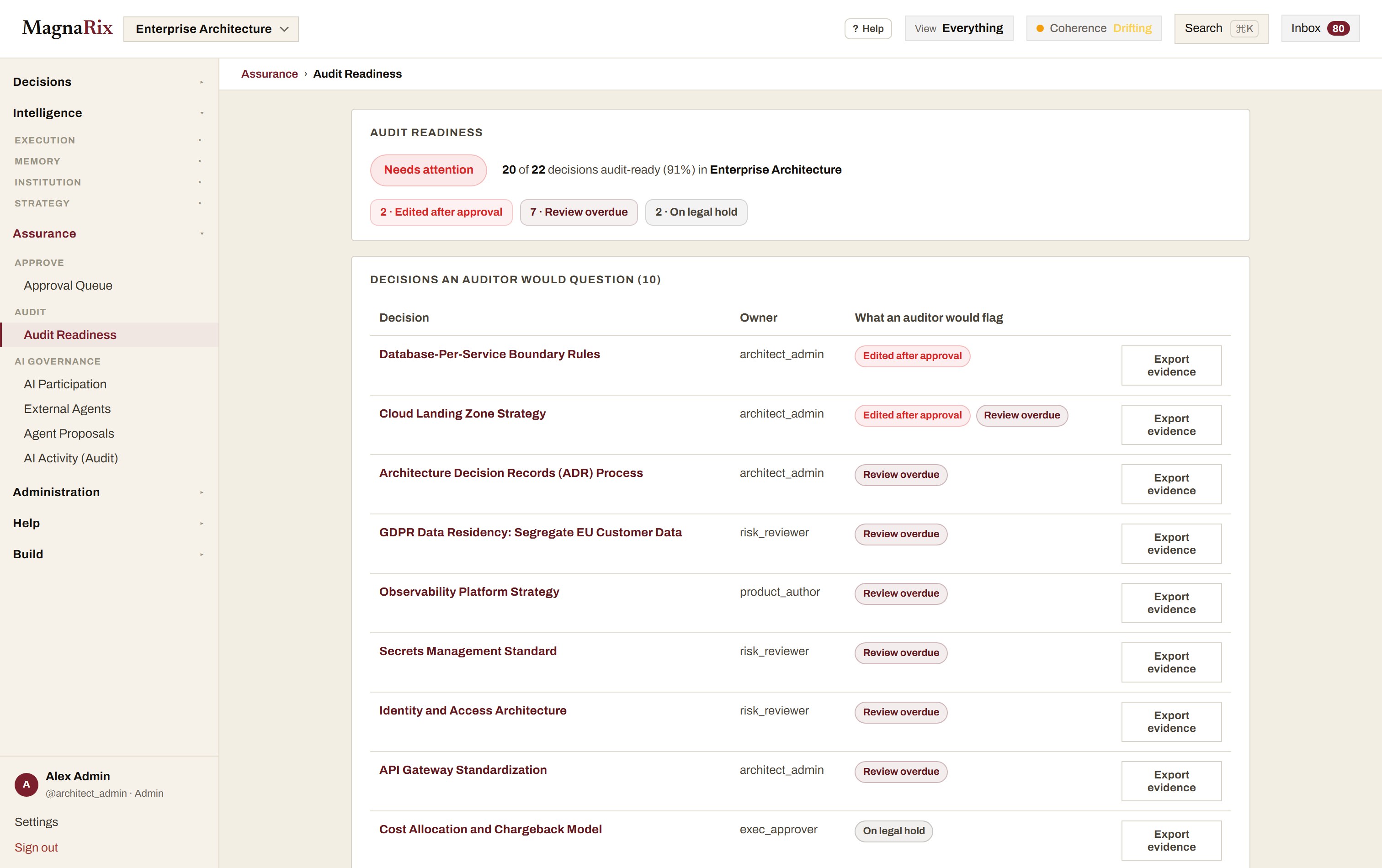Click Assurance in the breadcrumb
This screenshot has height=868, width=1382.
(269, 74)
